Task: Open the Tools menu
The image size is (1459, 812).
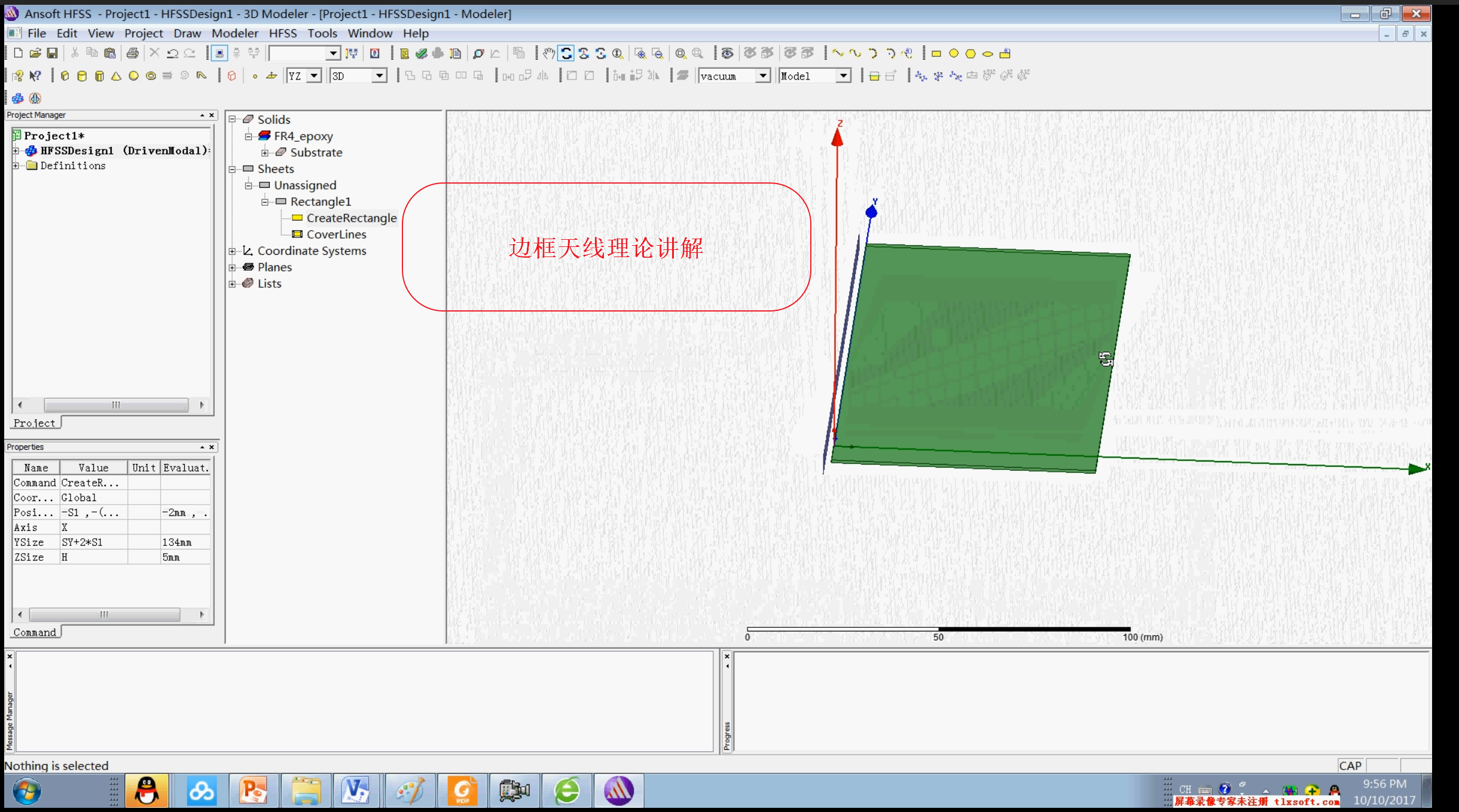Action: [x=322, y=33]
